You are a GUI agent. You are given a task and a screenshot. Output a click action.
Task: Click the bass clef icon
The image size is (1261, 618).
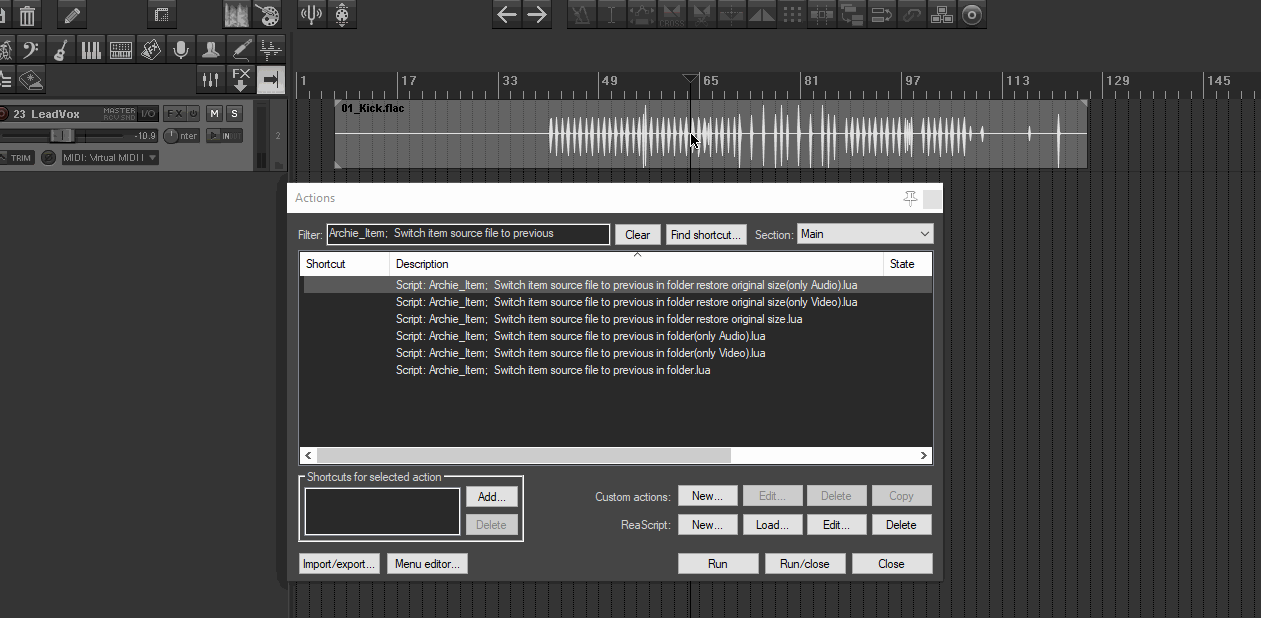click(30, 49)
